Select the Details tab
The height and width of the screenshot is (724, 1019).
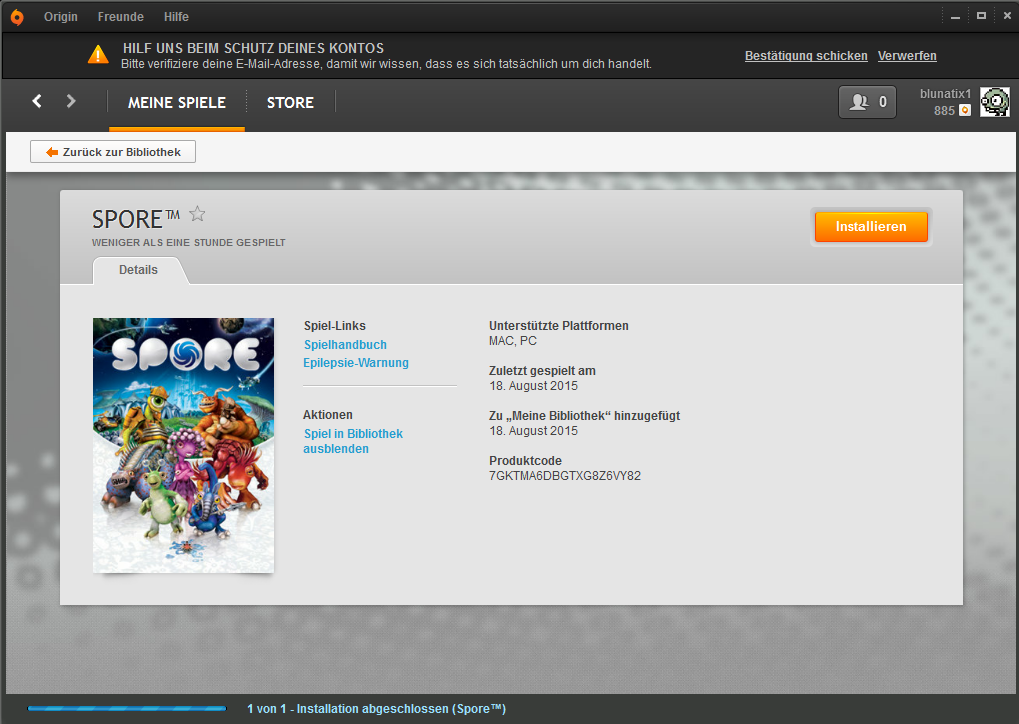138,270
